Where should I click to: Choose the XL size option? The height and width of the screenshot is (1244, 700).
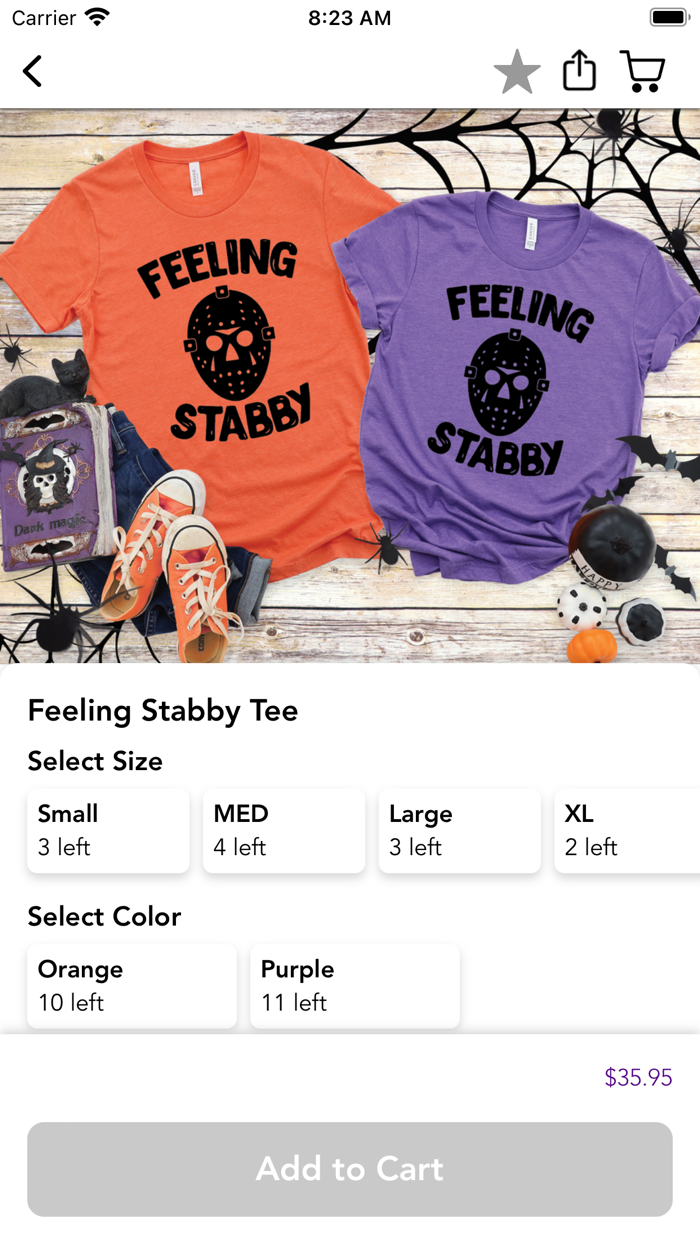627,831
